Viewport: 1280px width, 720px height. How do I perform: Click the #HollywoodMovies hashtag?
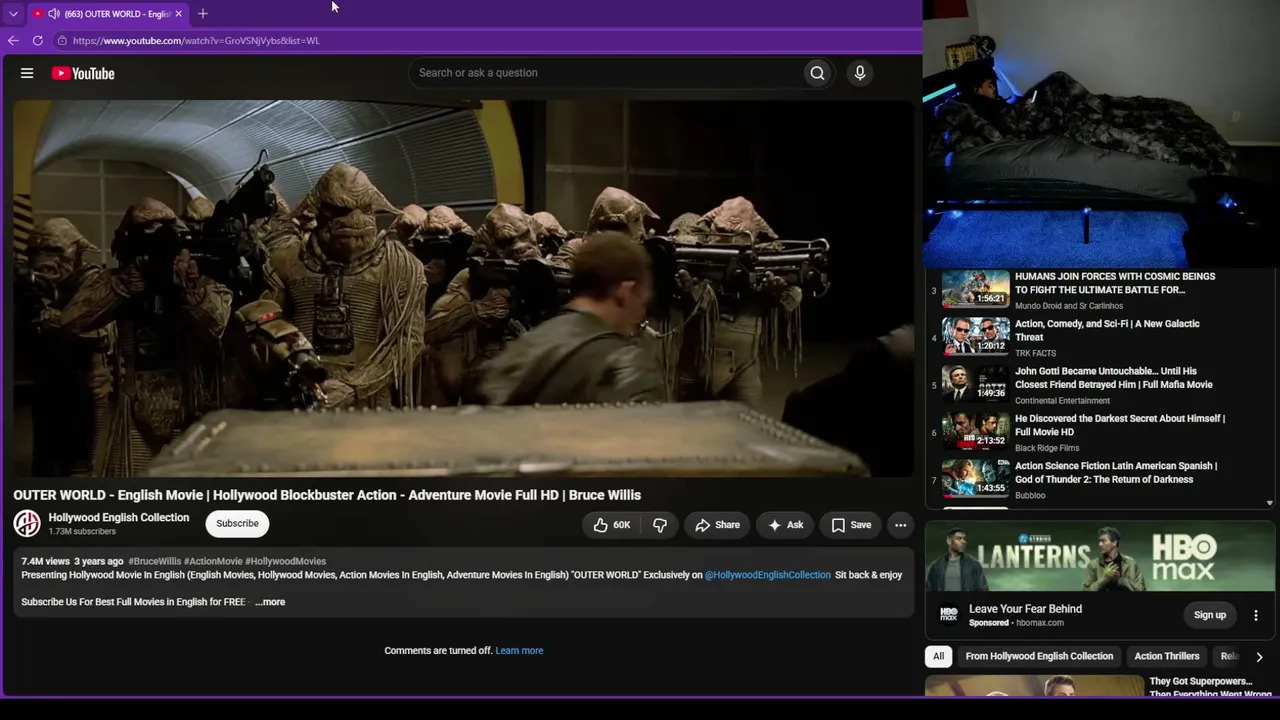pos(285,562)
